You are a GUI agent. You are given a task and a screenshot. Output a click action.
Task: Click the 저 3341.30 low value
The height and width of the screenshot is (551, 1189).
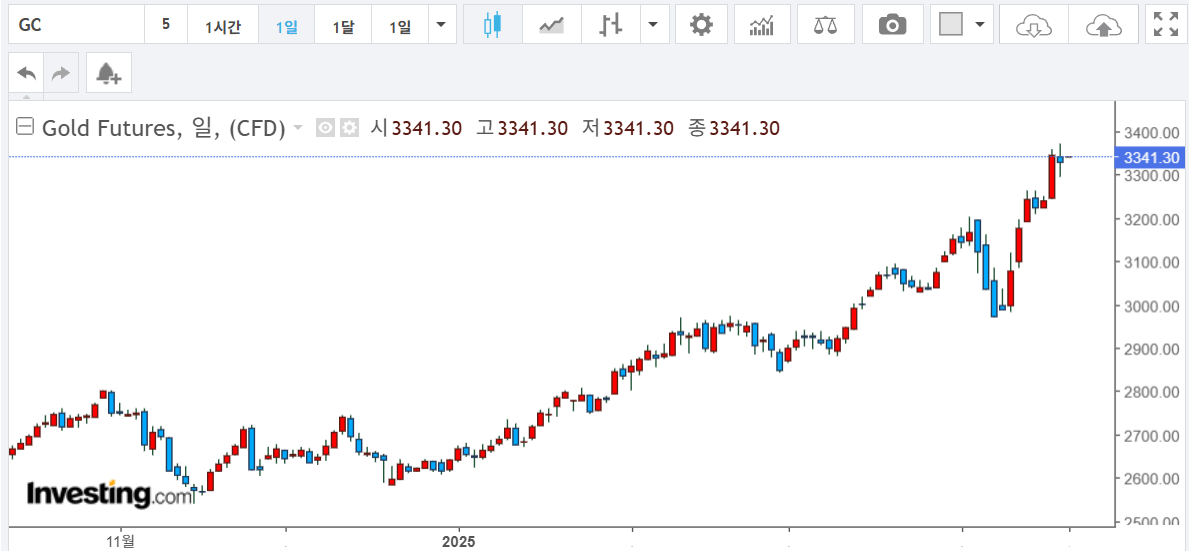point(628,128)
